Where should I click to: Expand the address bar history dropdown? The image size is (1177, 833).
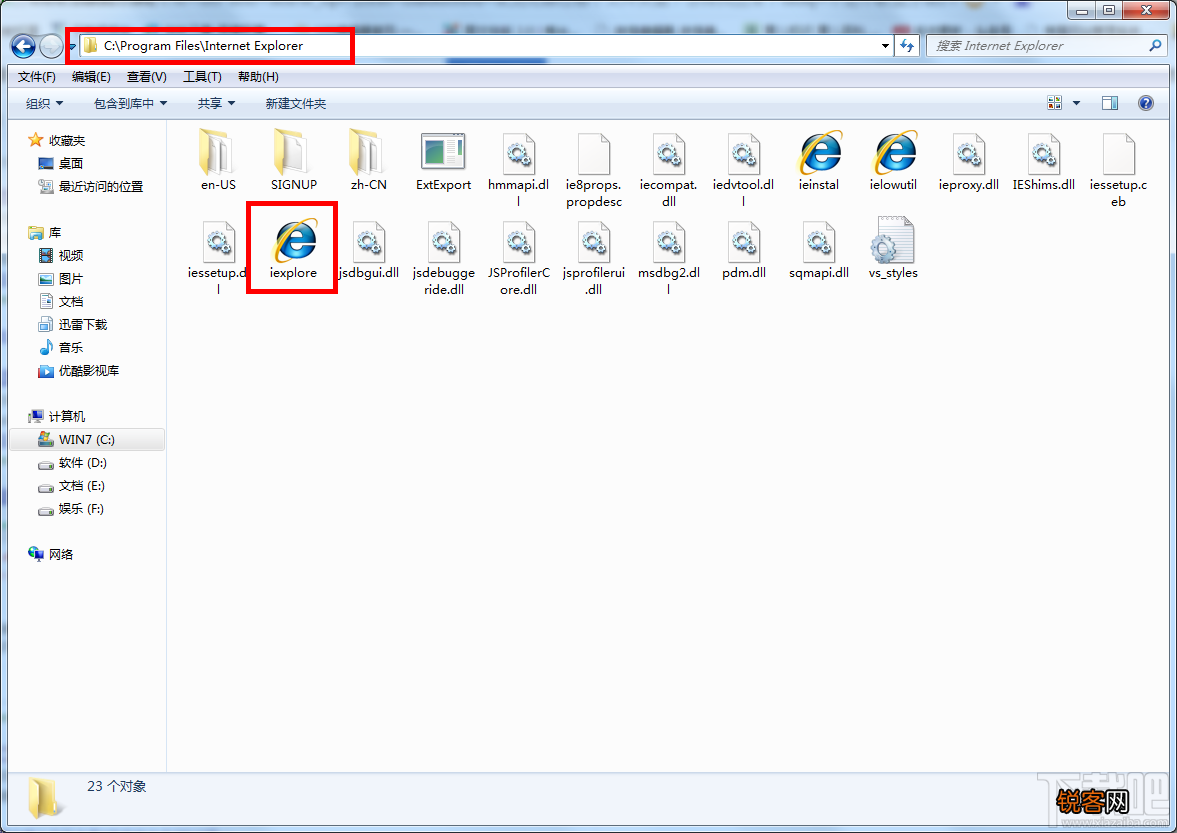coord(885,46)
